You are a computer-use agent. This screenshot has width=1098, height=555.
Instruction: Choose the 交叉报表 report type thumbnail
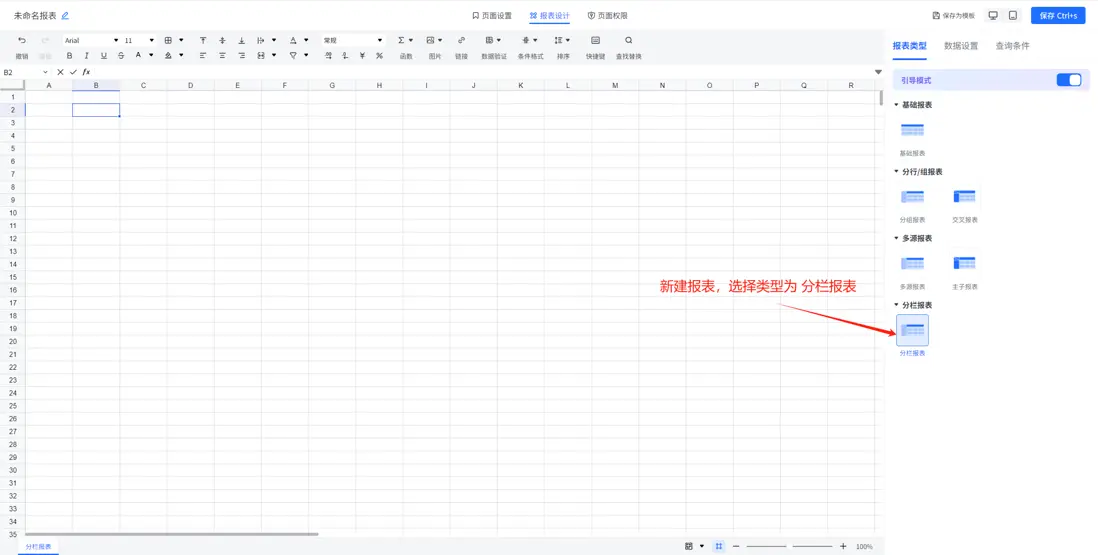point(965,197)
